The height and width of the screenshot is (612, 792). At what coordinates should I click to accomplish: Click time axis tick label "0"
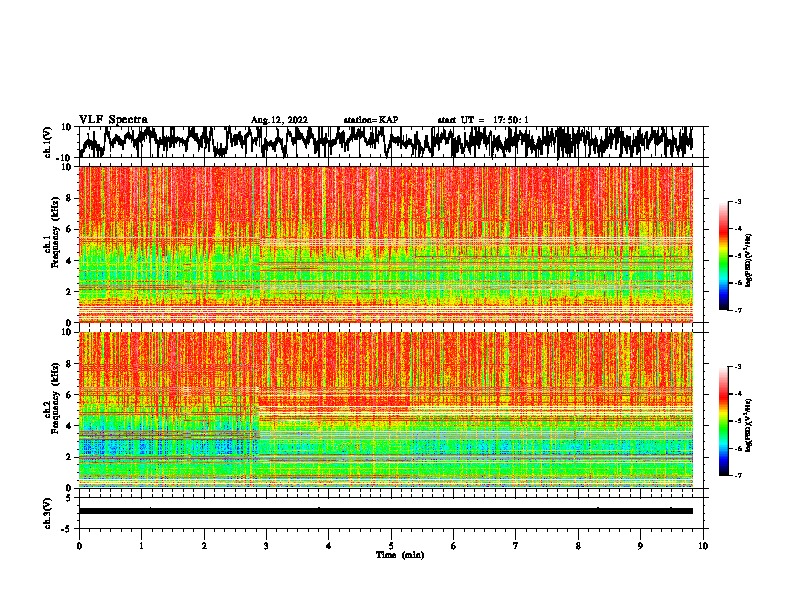click(x=79, y=546)
